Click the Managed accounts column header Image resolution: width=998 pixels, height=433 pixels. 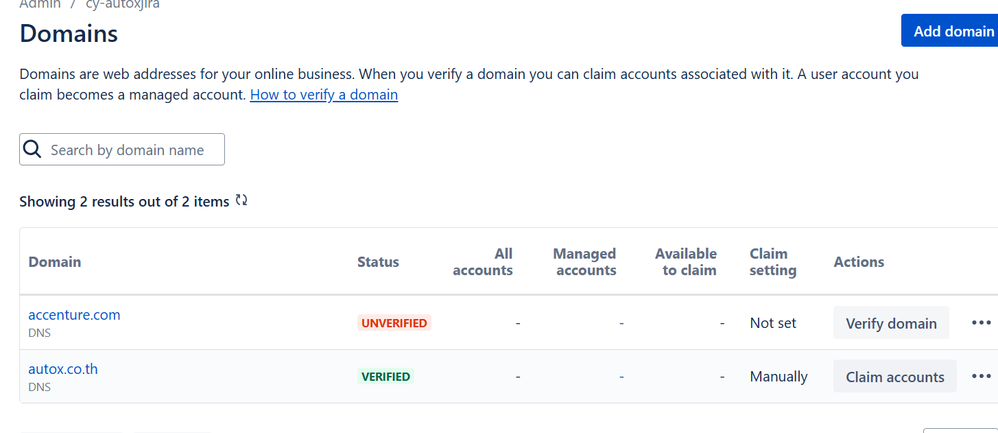pos(584,262)
